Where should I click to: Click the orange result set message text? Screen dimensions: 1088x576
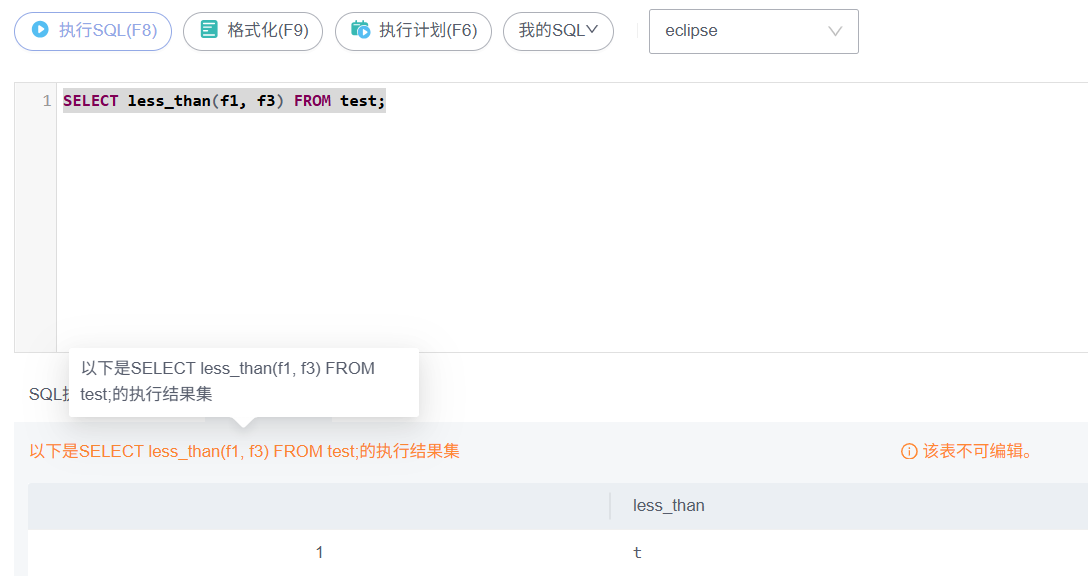(244, 451)
